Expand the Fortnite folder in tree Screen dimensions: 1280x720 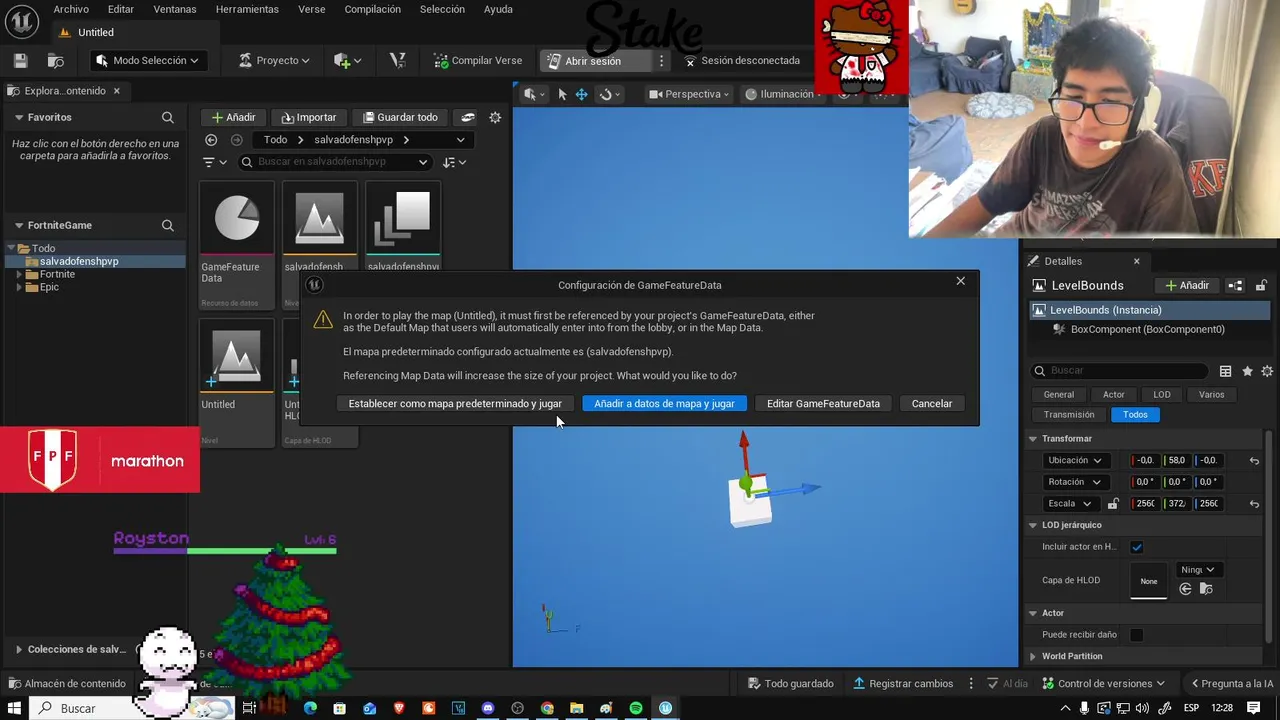[19, 275]
